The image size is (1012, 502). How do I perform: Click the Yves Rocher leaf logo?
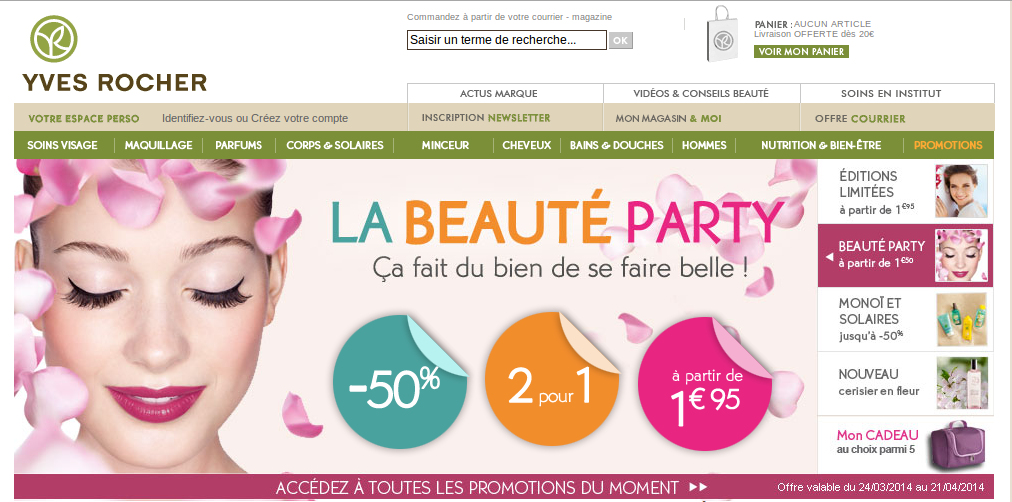pos(54,39)
